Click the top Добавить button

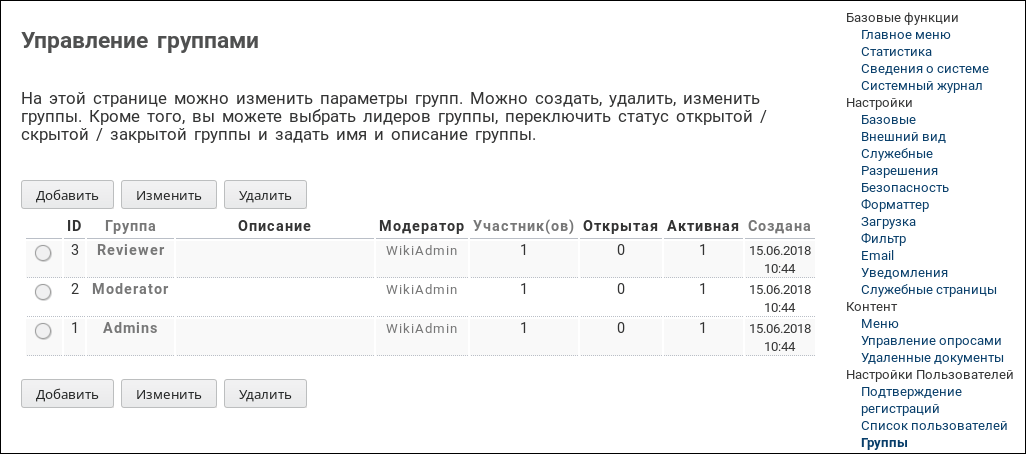[67, 195]
